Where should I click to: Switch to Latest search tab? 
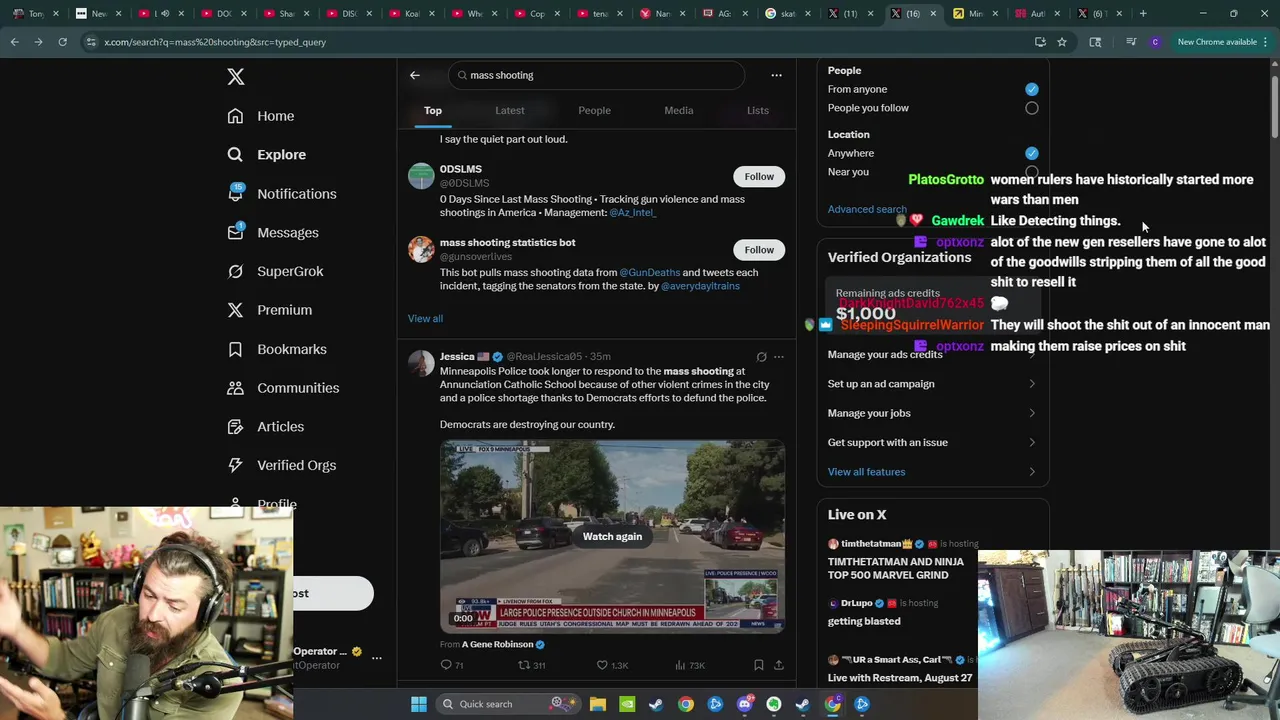click(x=510, y=110)
